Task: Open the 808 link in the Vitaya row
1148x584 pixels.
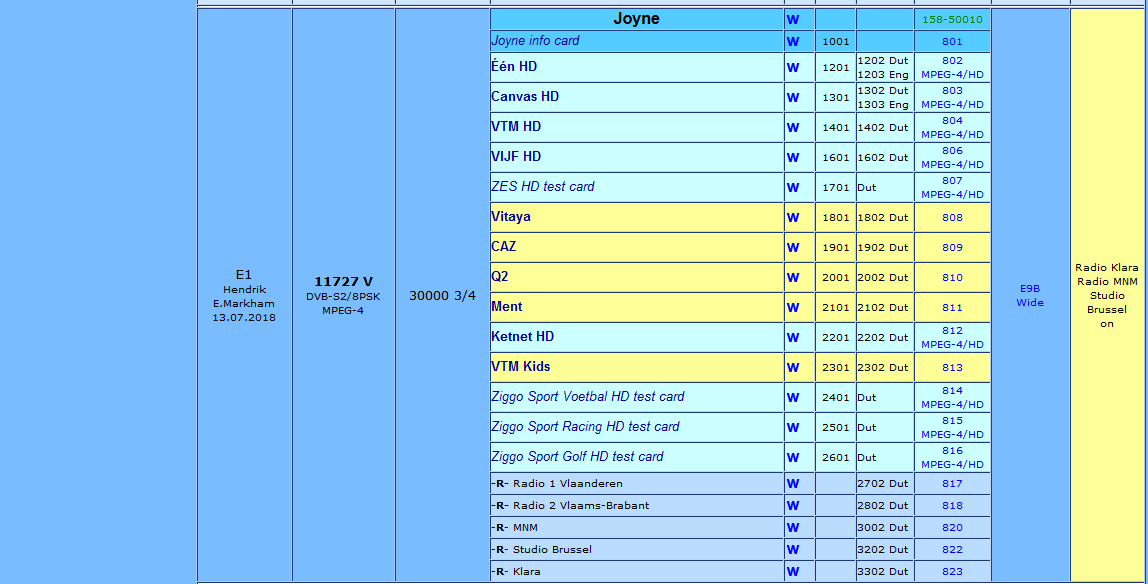Action: pos(952,217)
